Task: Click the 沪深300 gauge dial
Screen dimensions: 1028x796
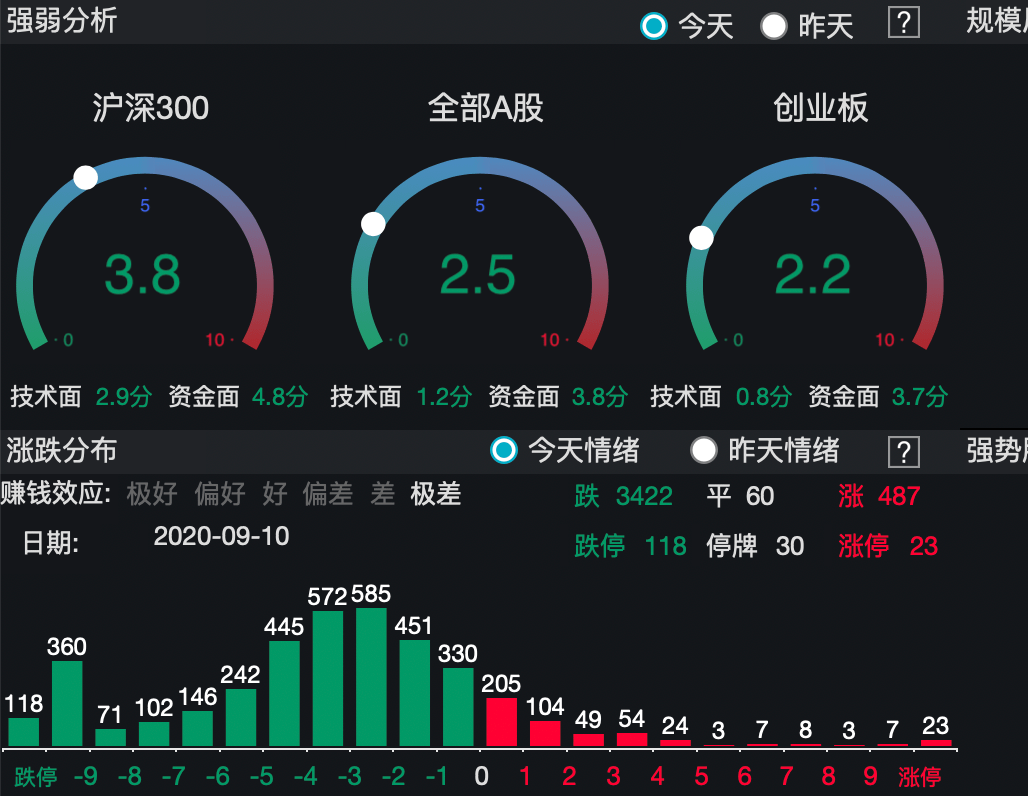Action: (x=147, y=250)
